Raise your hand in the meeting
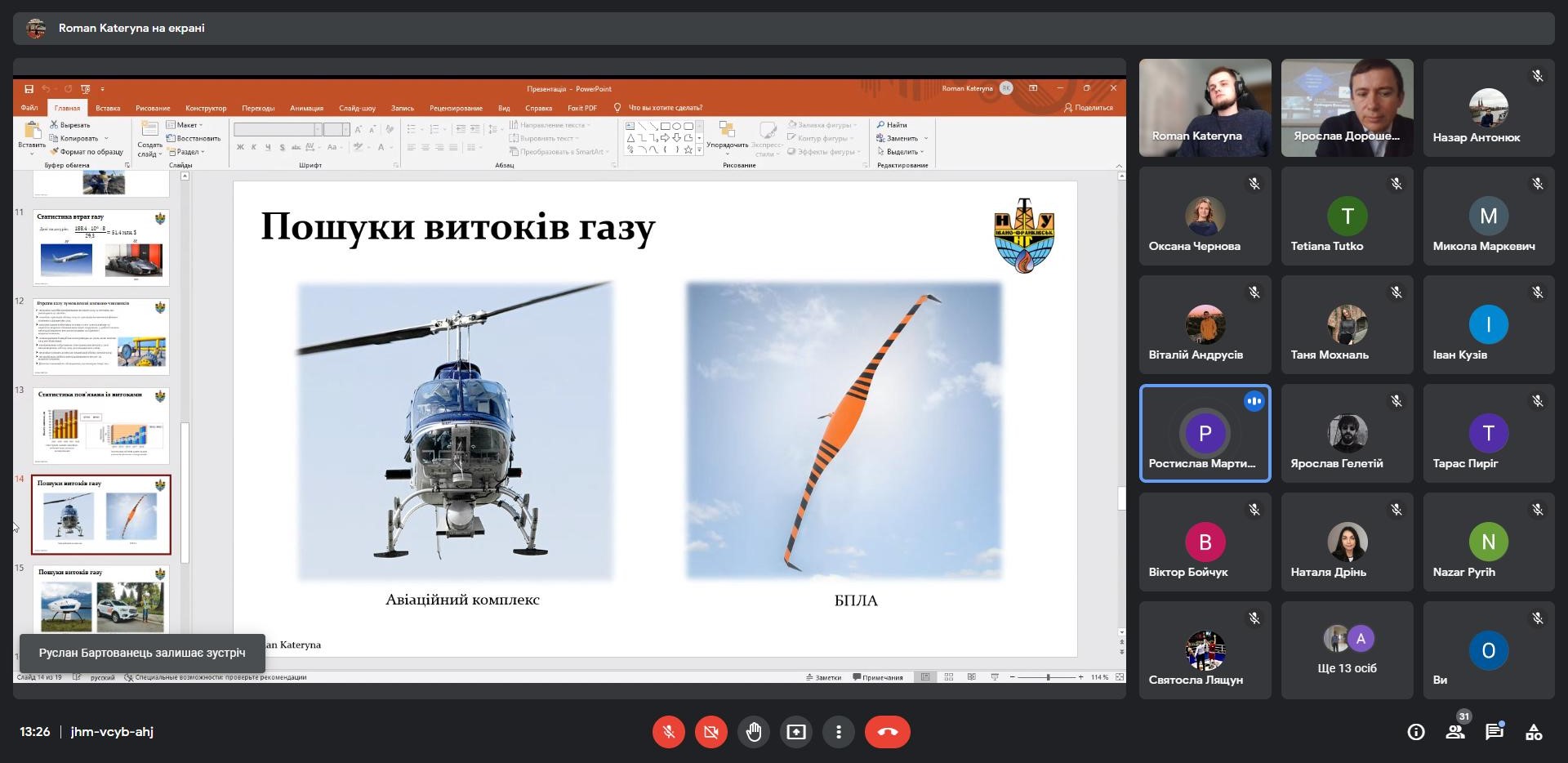The image size is (1568, 763). (x=753, y=732)
